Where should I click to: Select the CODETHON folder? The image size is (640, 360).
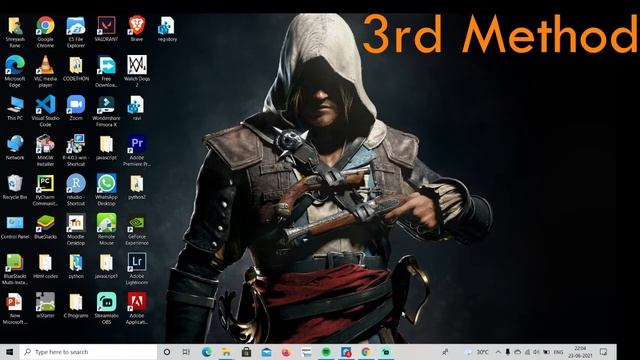[x=76, y=69]
